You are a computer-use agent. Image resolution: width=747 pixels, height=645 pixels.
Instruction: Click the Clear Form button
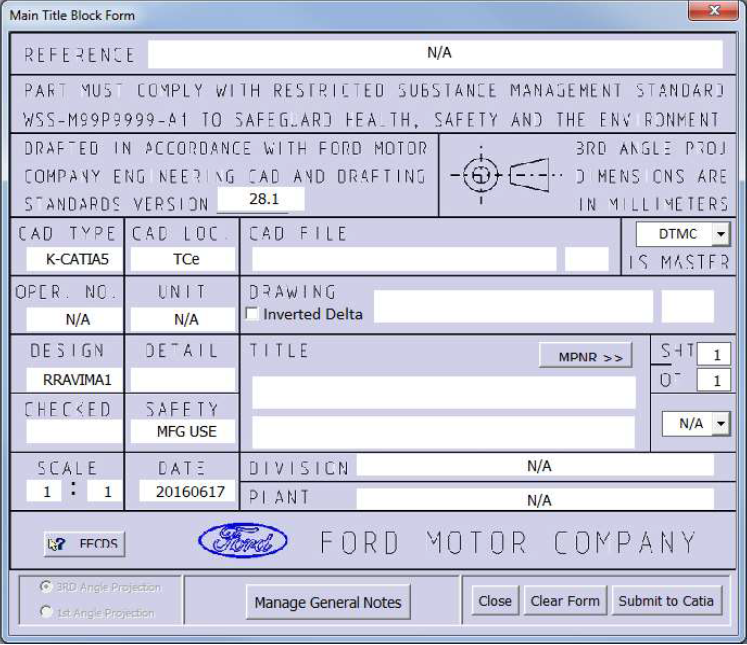click(x=565, y=601)
